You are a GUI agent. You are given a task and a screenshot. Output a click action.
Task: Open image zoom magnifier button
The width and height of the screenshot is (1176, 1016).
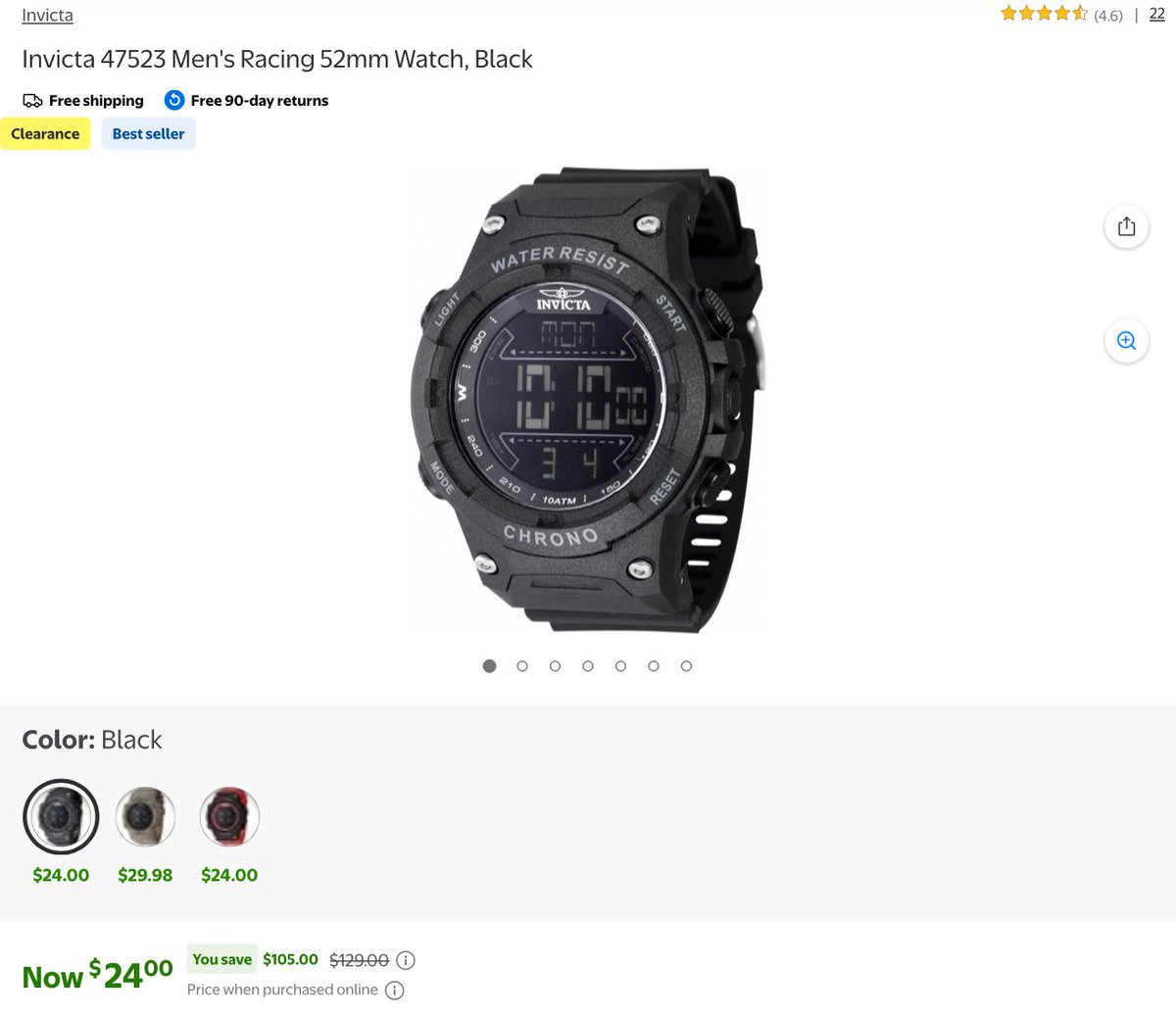coord(1126,341)
